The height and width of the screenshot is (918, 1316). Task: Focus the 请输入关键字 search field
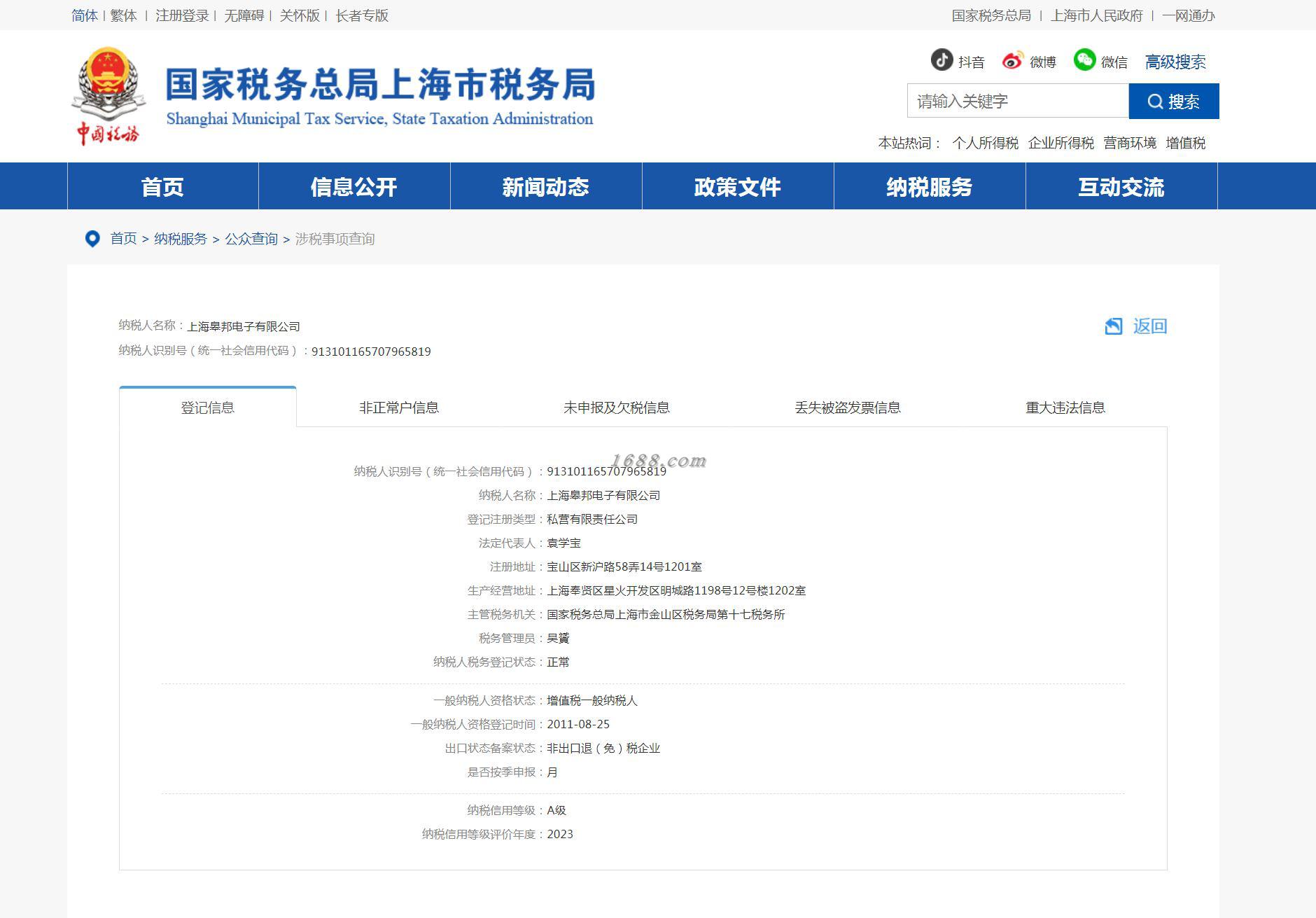[x=1018, y=102]
